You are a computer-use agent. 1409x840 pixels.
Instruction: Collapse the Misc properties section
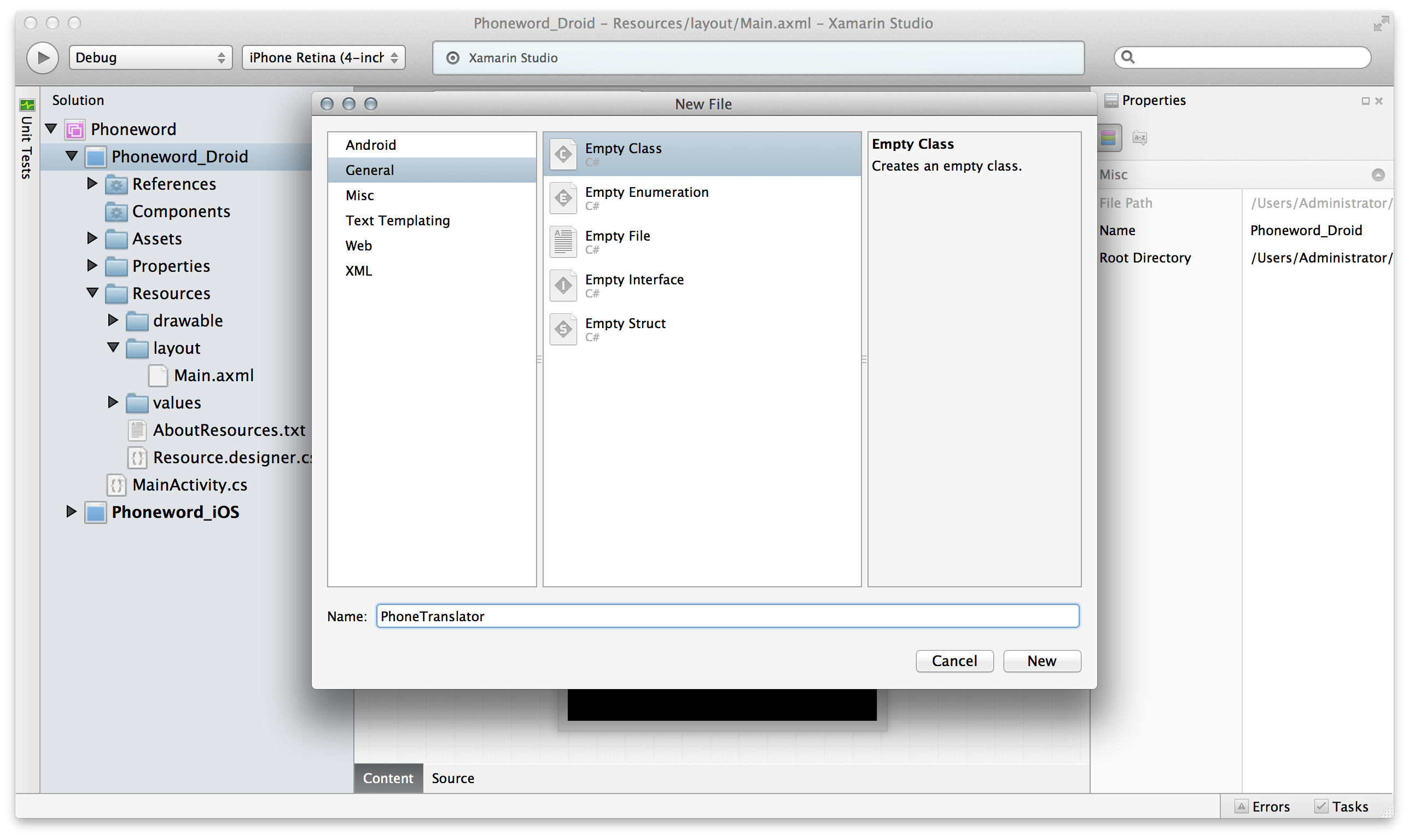coord(1378,175)
